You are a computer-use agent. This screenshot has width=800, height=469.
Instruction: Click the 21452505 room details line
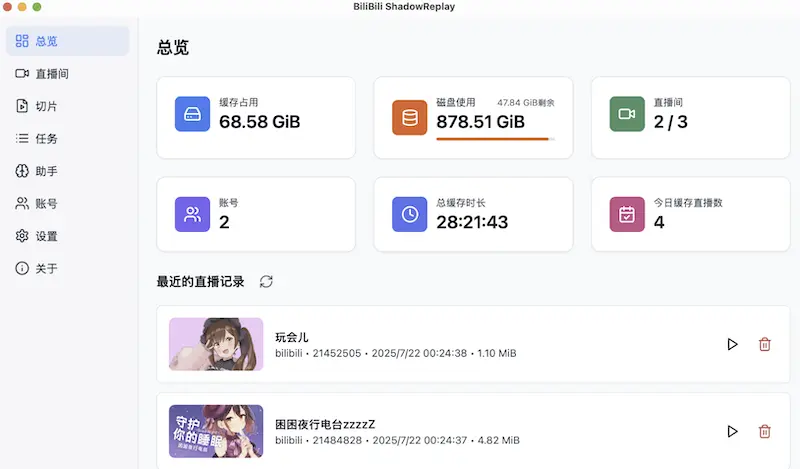[x=395, y=353]
